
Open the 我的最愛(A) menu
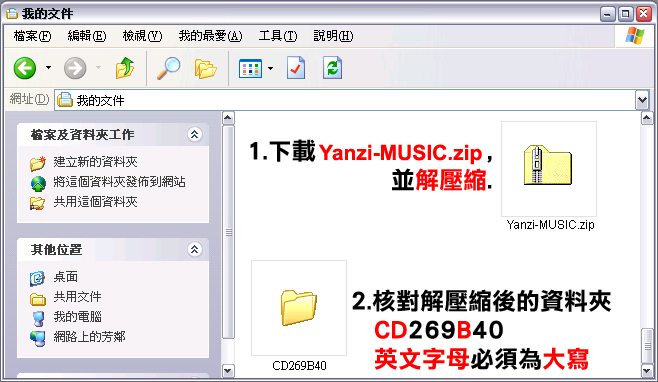[210, 36]
